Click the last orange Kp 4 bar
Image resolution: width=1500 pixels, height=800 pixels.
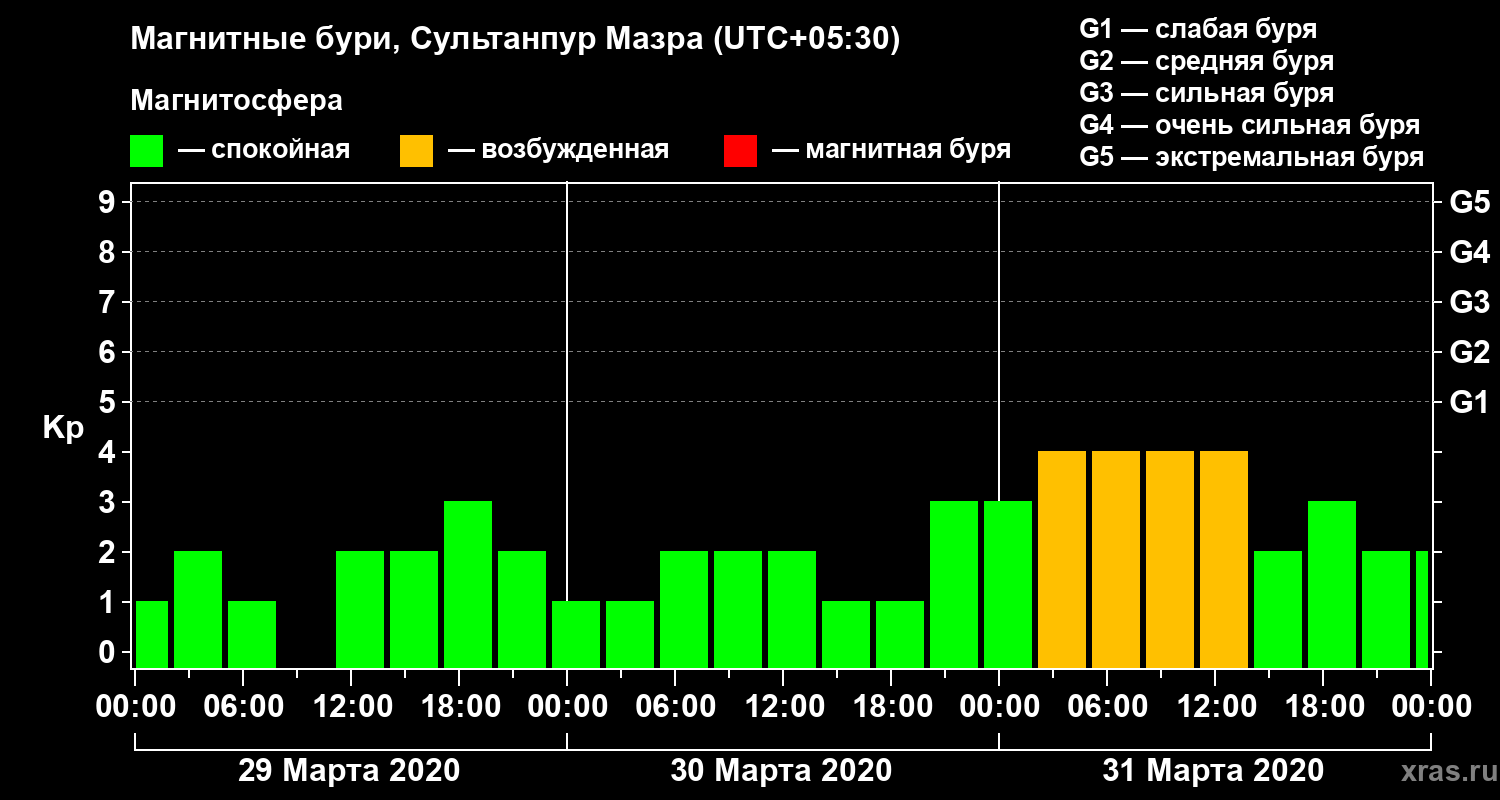tap(1224, 559)
